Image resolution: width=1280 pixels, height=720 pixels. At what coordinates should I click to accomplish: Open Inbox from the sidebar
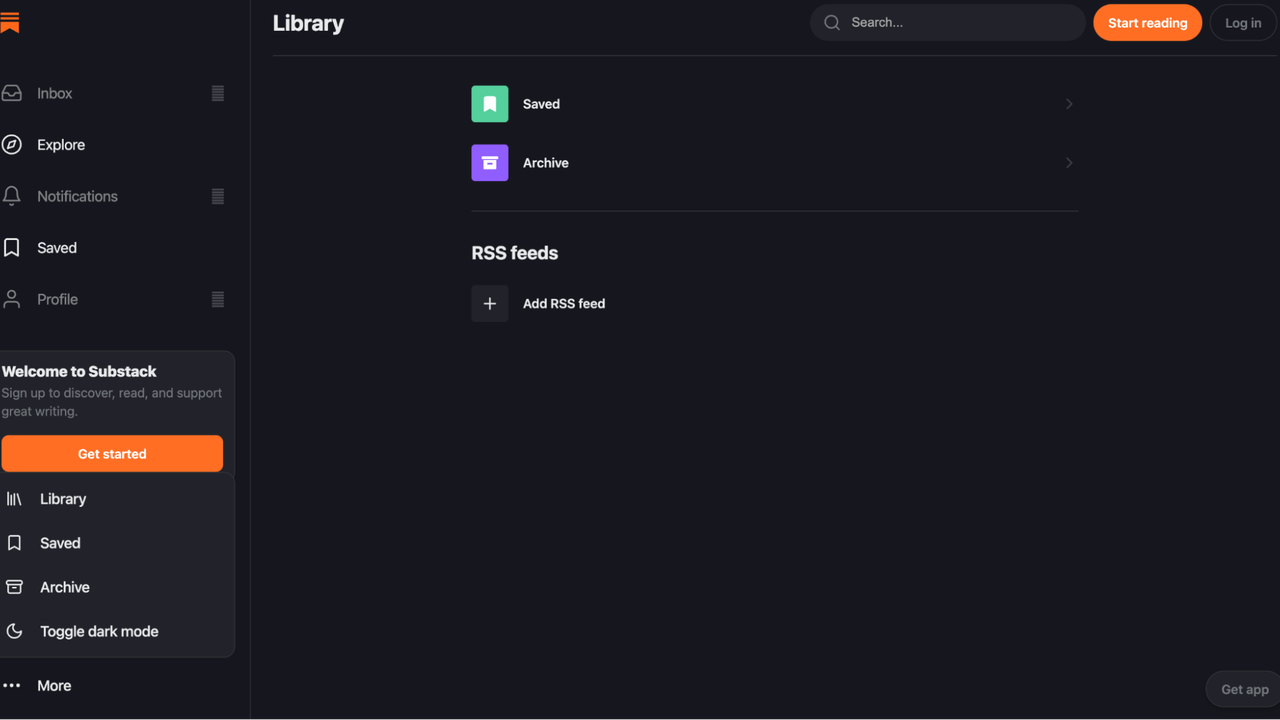(12, 92)
